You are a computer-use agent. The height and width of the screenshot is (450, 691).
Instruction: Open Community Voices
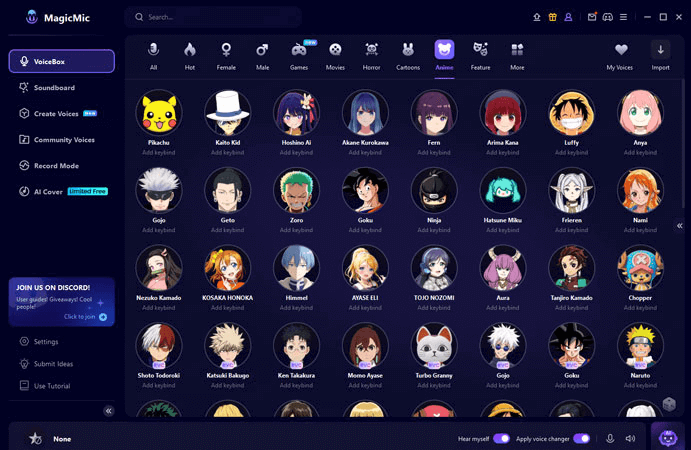click(56, 139)
